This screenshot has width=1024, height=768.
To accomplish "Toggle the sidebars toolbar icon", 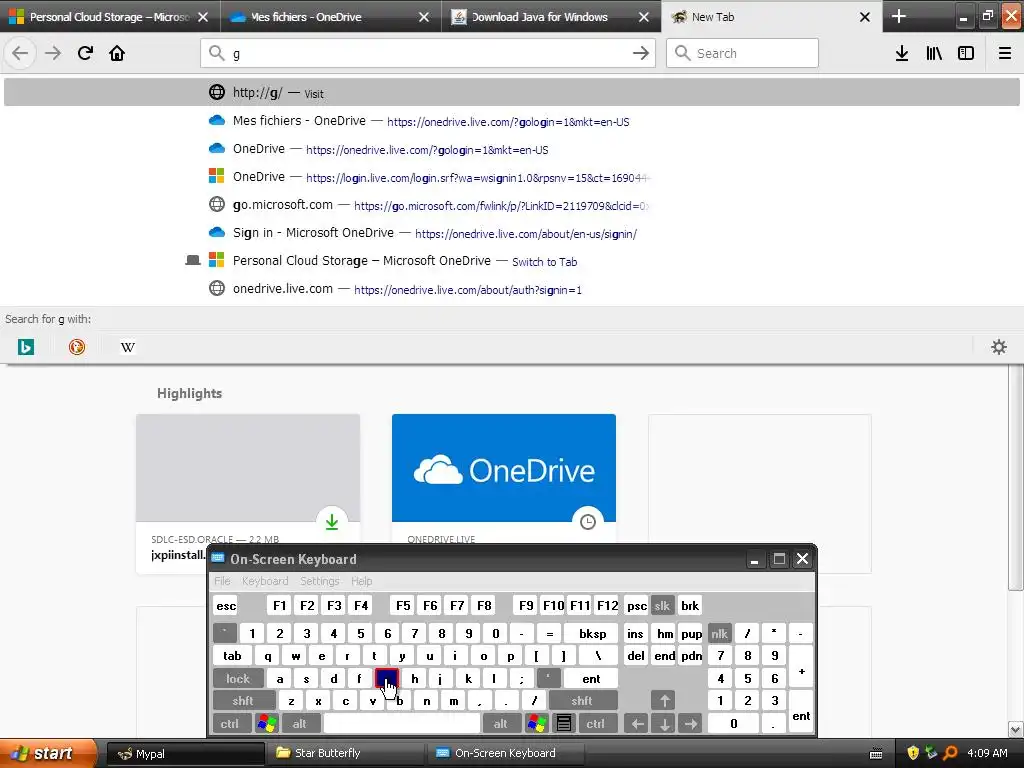I will point(966,53).
